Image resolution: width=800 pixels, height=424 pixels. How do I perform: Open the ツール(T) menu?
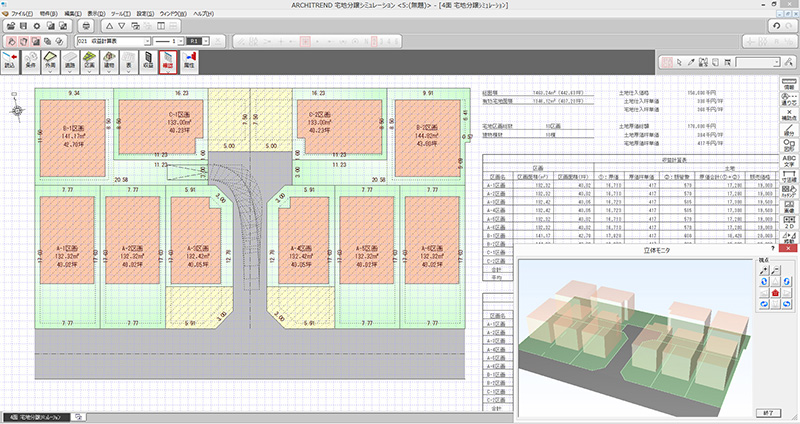click(120, 14)
